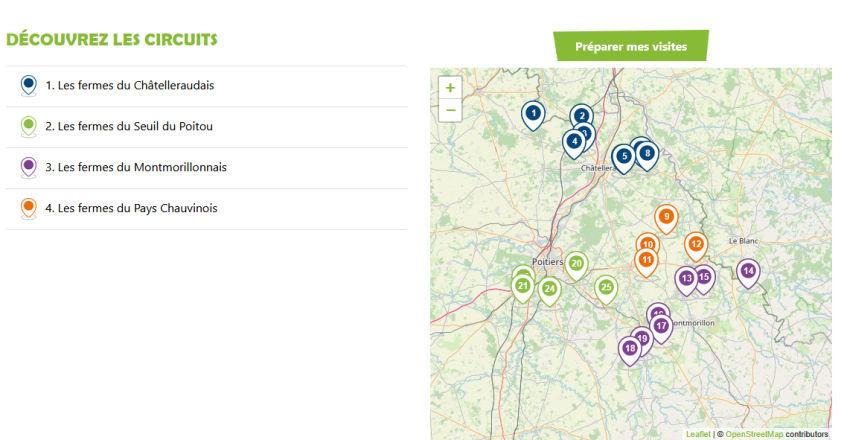Image resolution: width=844 pixels, height=440 pixels.
Task: Click green map marker number 24
Action: click(549, 289)
